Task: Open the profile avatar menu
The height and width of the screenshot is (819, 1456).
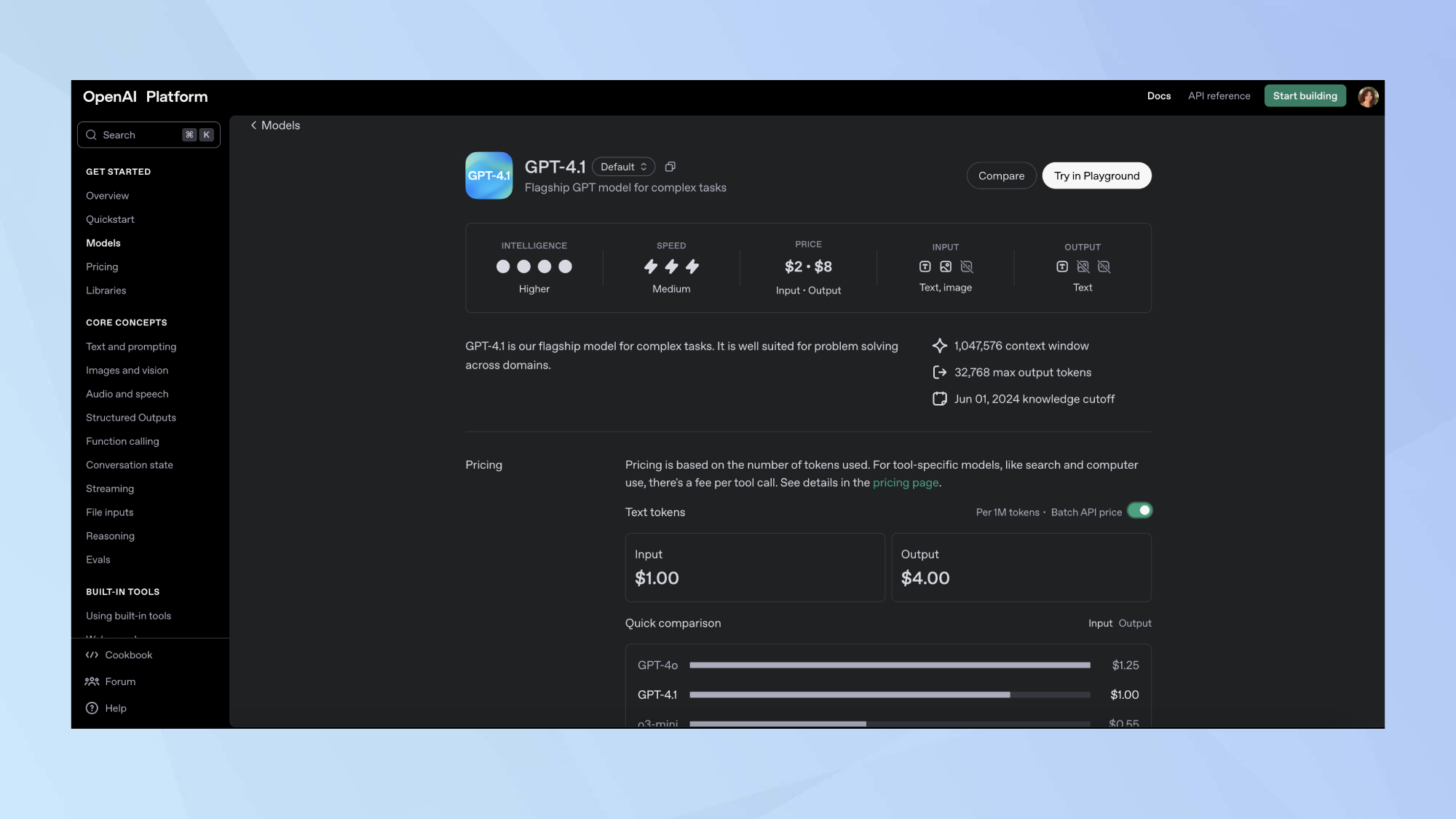Action: click(x=1369, y=96)
